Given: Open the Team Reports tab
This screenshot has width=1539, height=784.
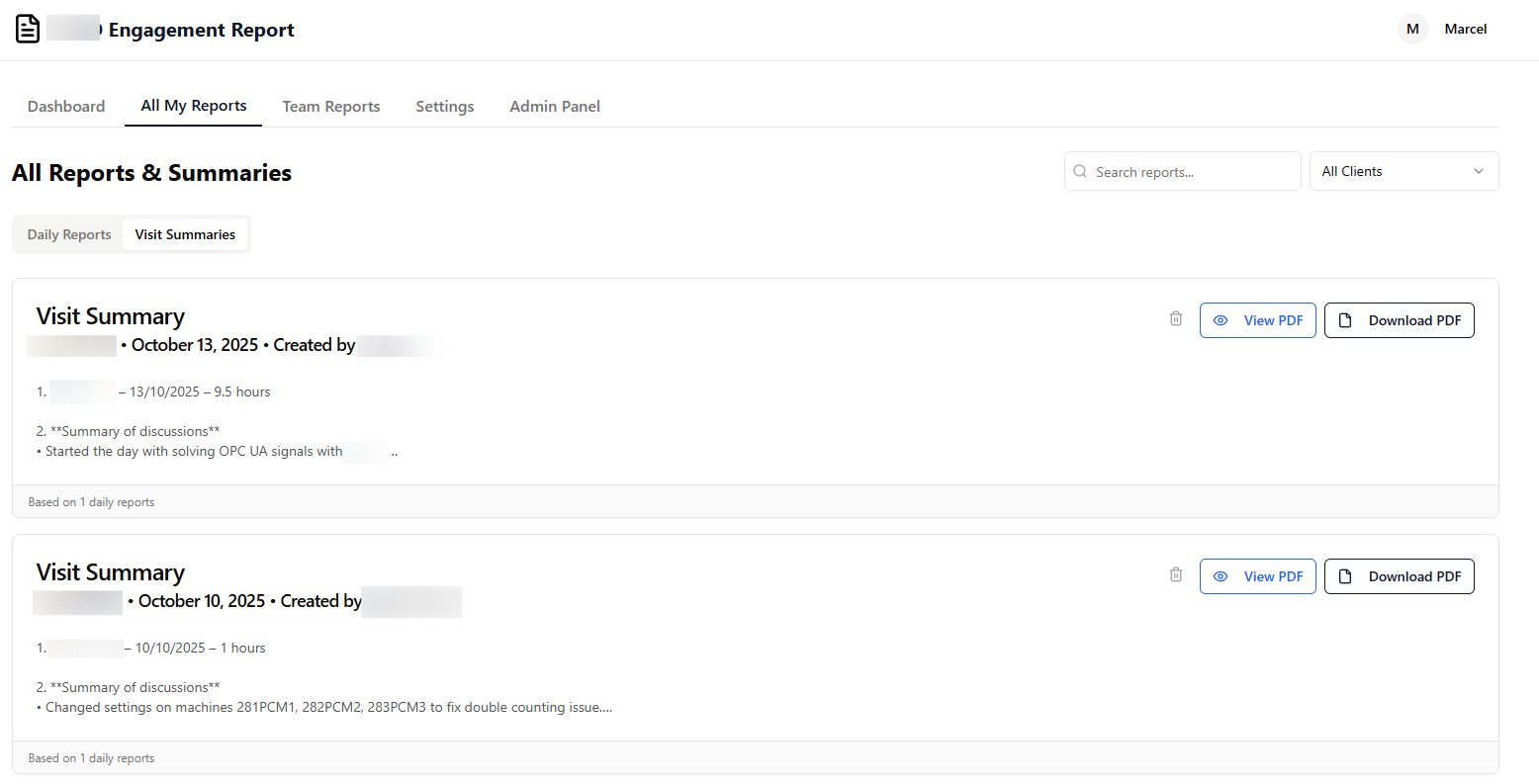Looking at the screenshot, I should pos(331,107).
